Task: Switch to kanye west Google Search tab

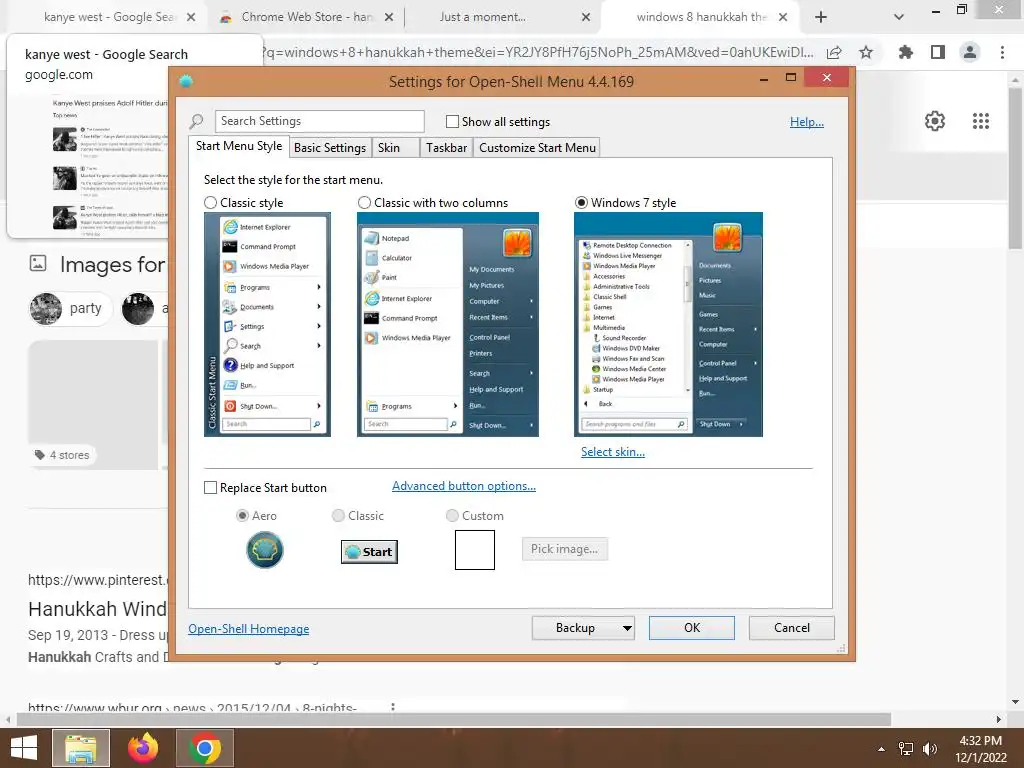Action: 108,17
